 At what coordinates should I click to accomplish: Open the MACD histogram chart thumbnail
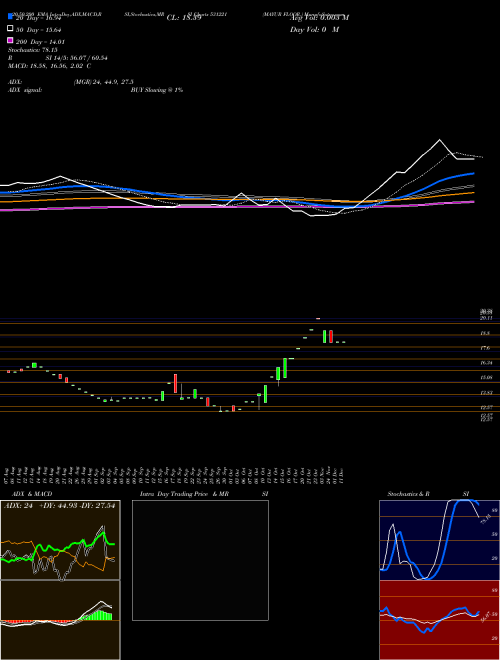[x=60, y=620]
